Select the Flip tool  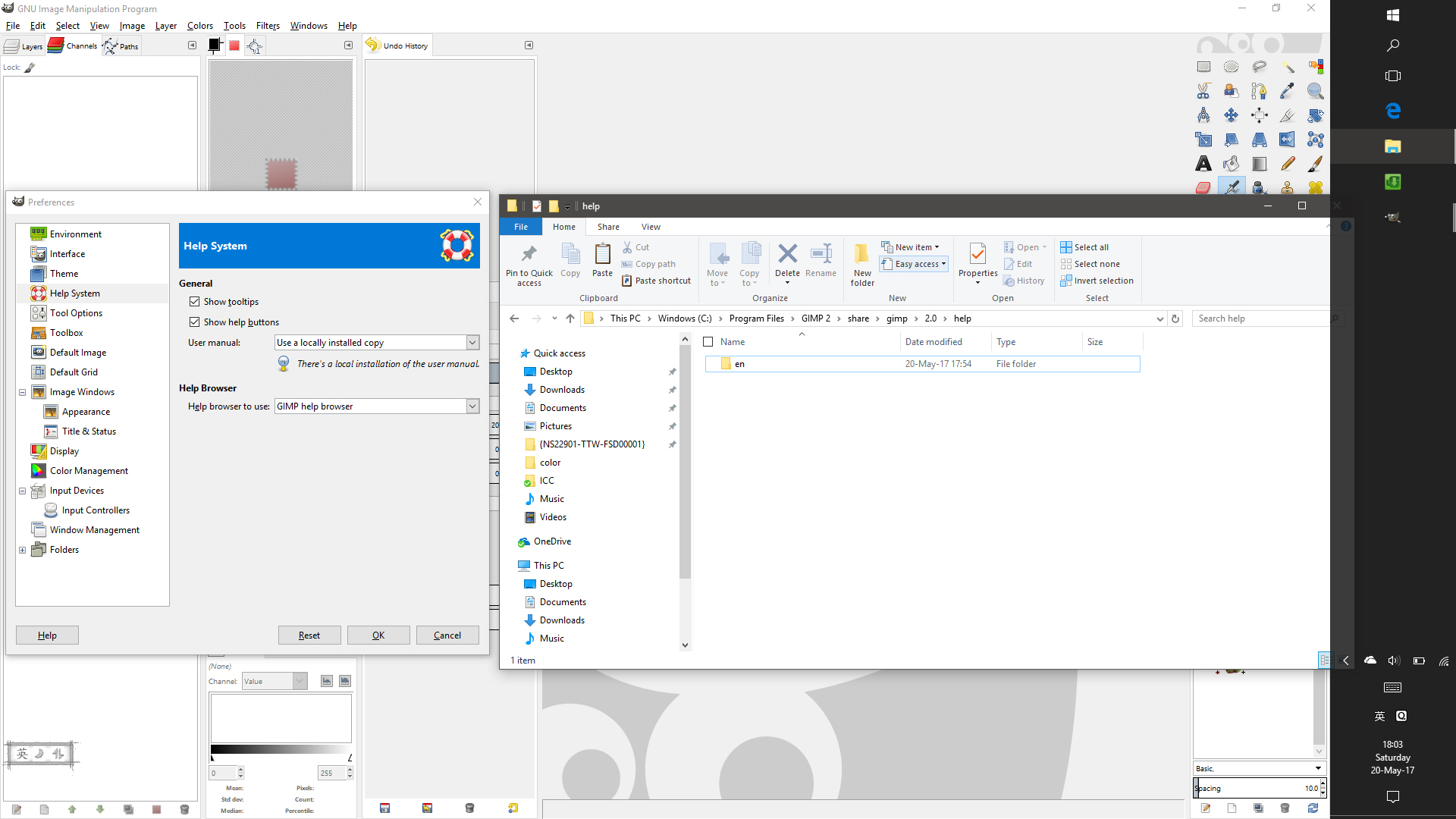coord(1287,140)
